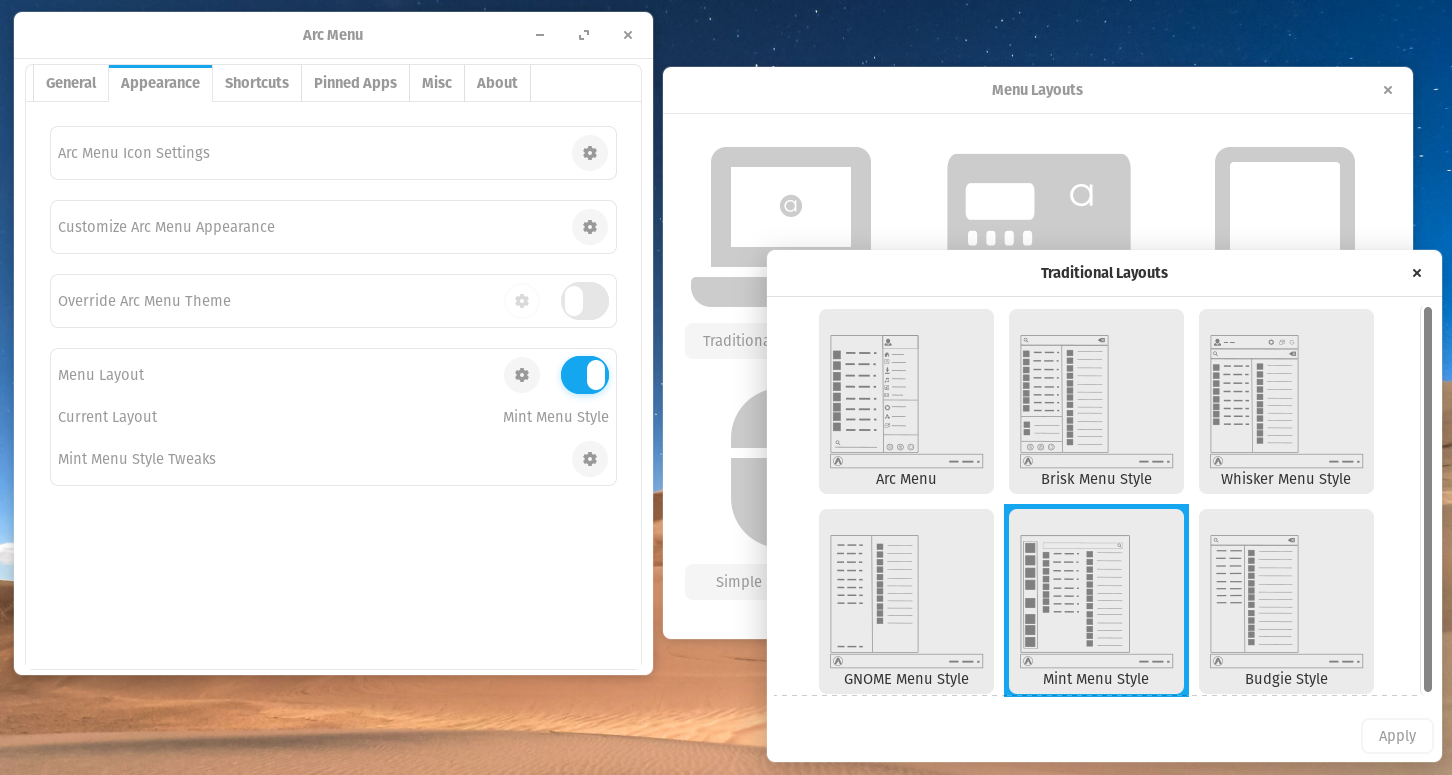The height and width of the screenshot is (775, 1452).
Task: Turn off the Menu Layout switch
Action: (585, 375)
